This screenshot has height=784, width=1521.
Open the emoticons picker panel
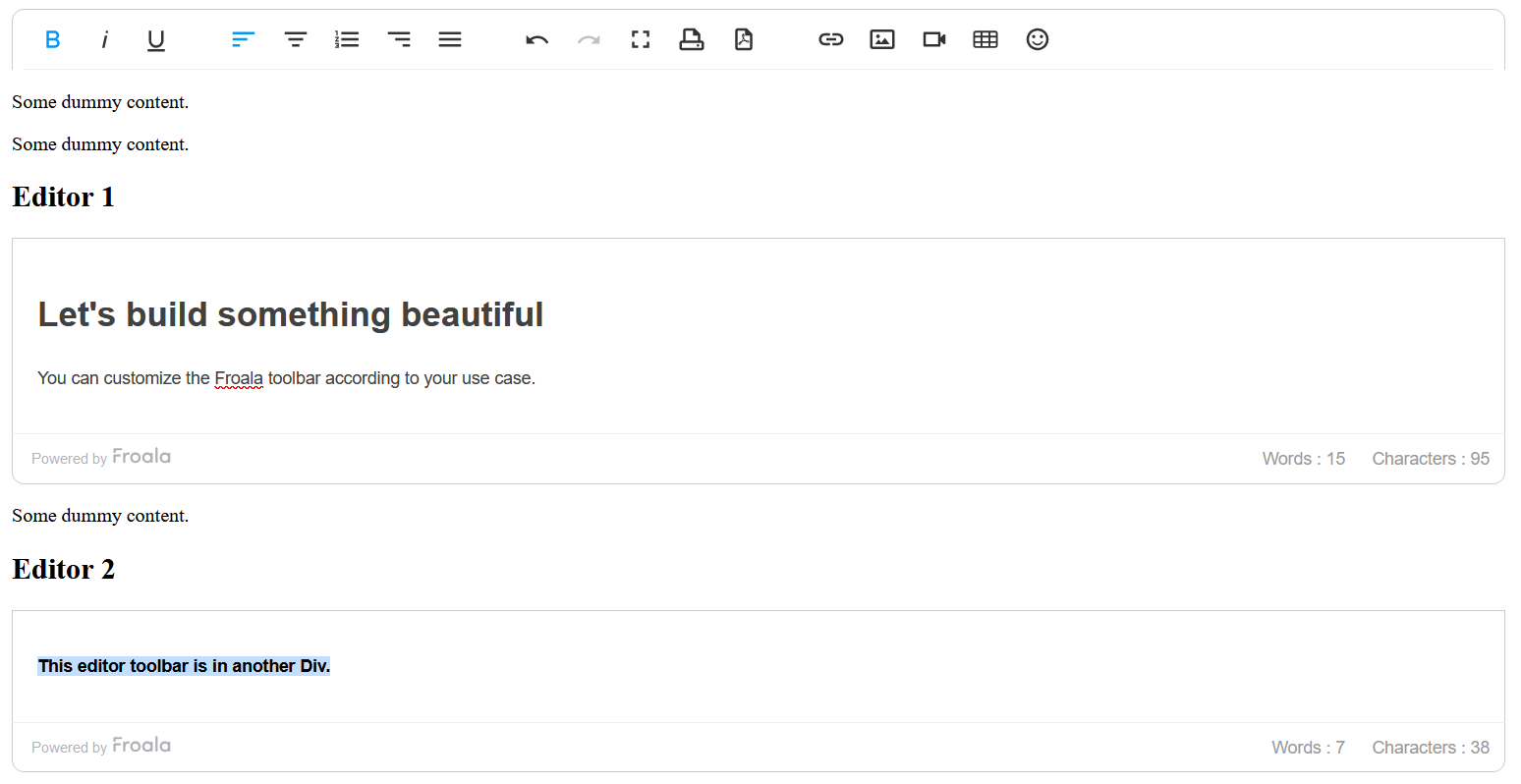pos(1038,39)
